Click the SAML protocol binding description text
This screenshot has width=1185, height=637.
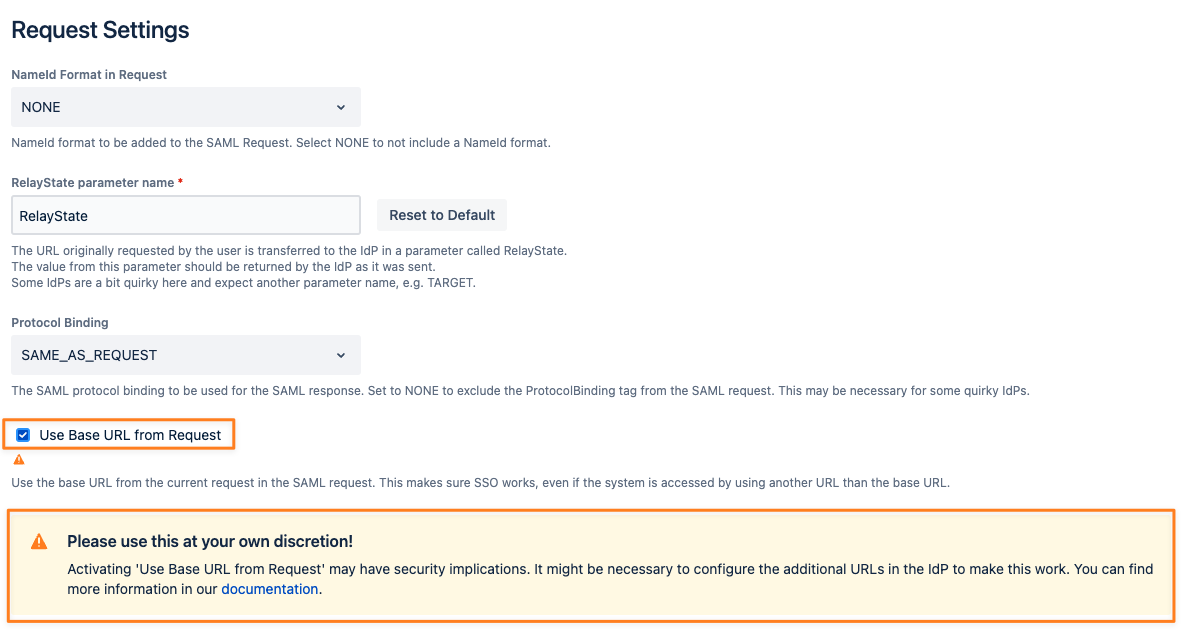click(x=520, y=391)
